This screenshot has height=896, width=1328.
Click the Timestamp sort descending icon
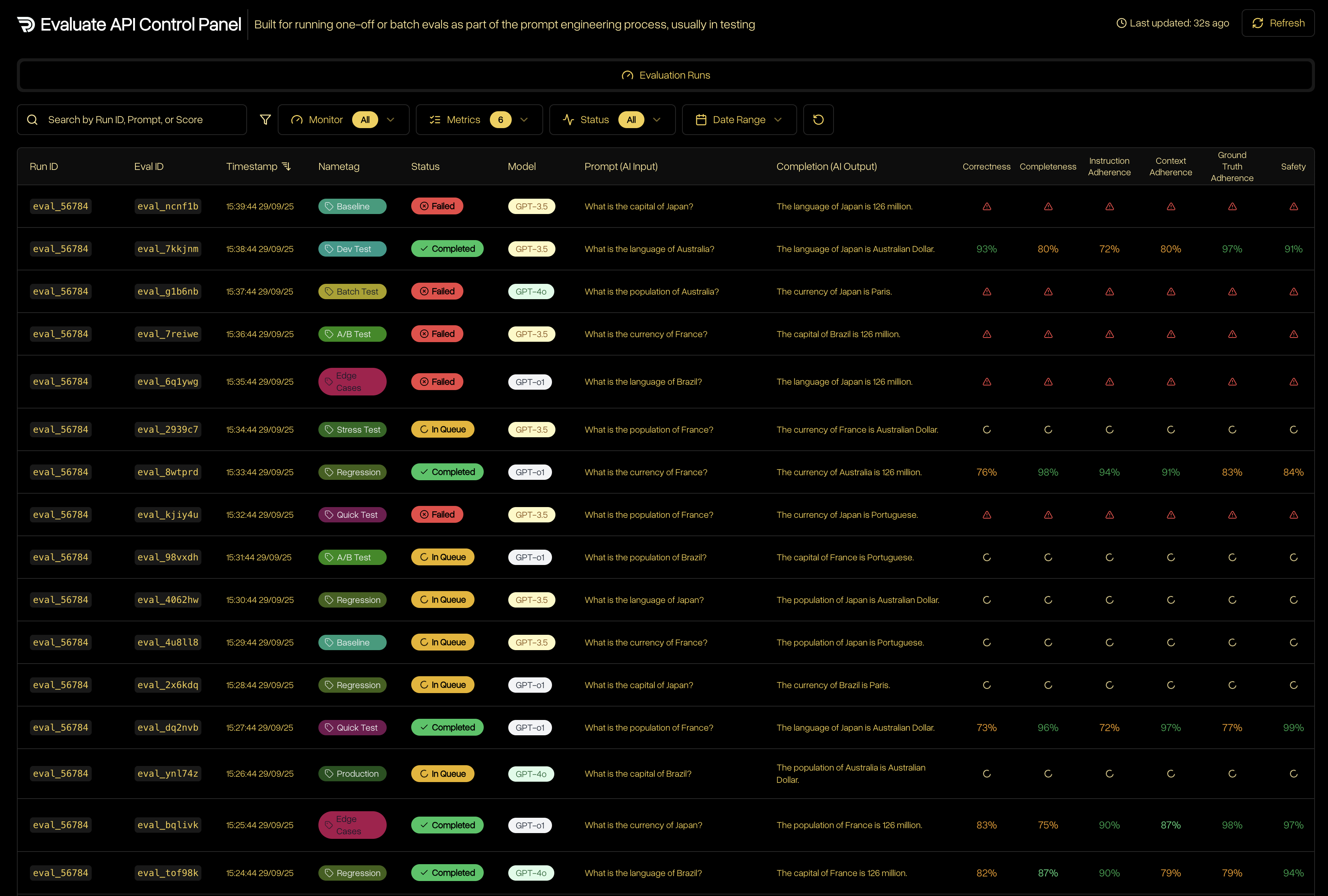click(x=287, y=166)
